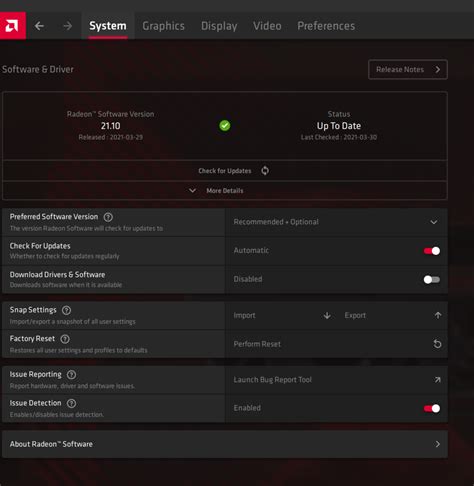Disable the Issue Detection switch

[x=432, y=408]
